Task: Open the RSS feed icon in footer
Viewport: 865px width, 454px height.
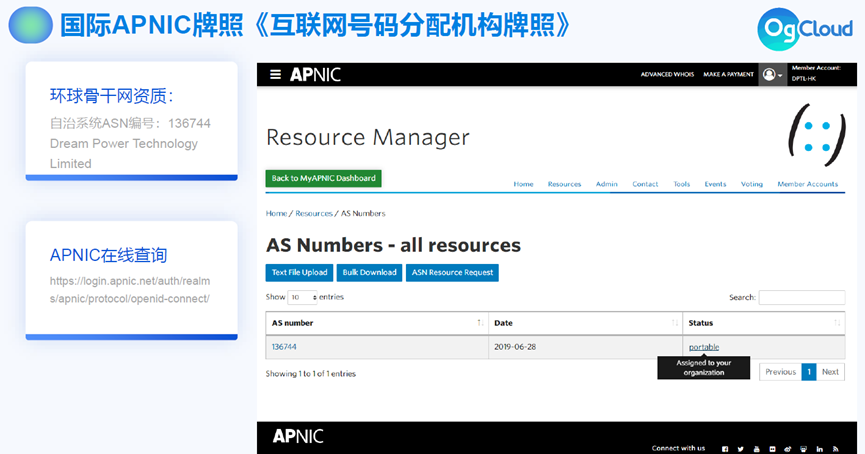Action: click(x=835, y=448)
